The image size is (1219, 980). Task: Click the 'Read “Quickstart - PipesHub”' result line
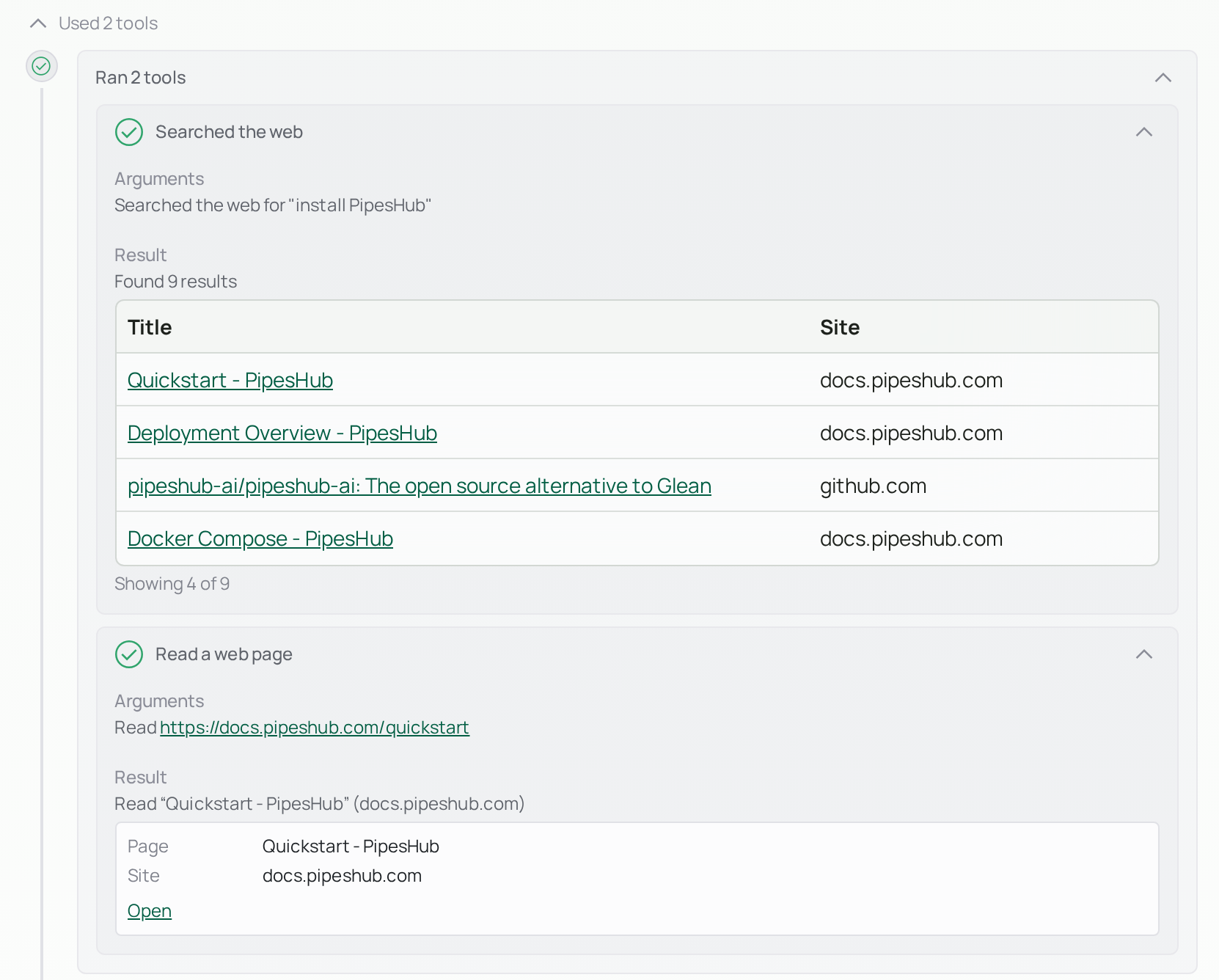(320, 804)
